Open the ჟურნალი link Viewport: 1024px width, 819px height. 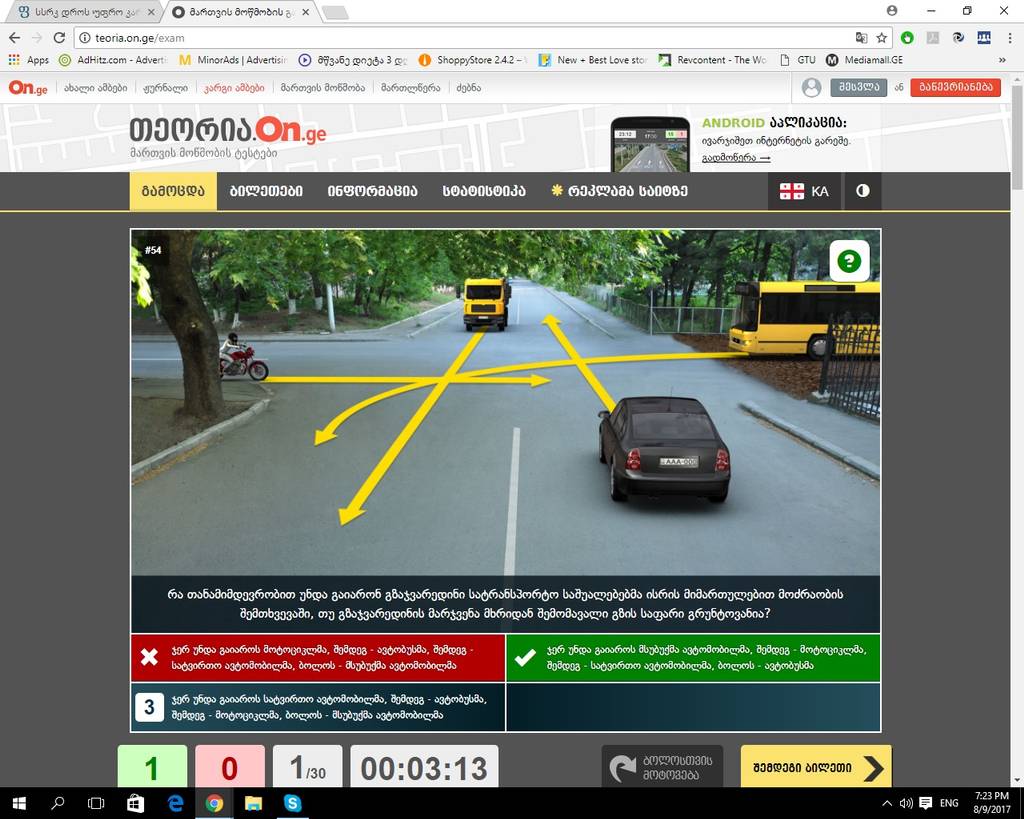(165, 88)
